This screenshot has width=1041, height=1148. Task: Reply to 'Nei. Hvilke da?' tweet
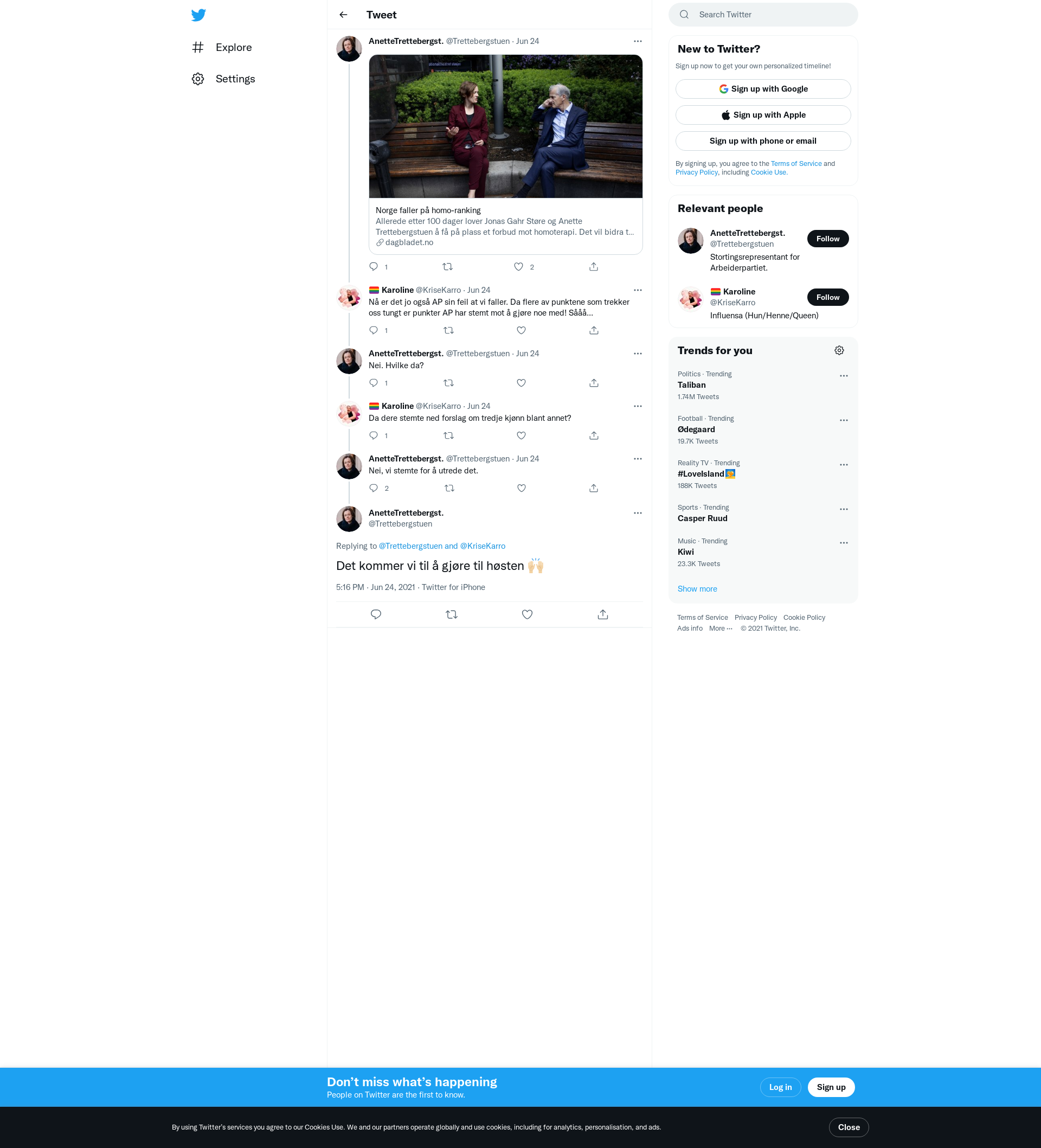(x=374, y=383)
